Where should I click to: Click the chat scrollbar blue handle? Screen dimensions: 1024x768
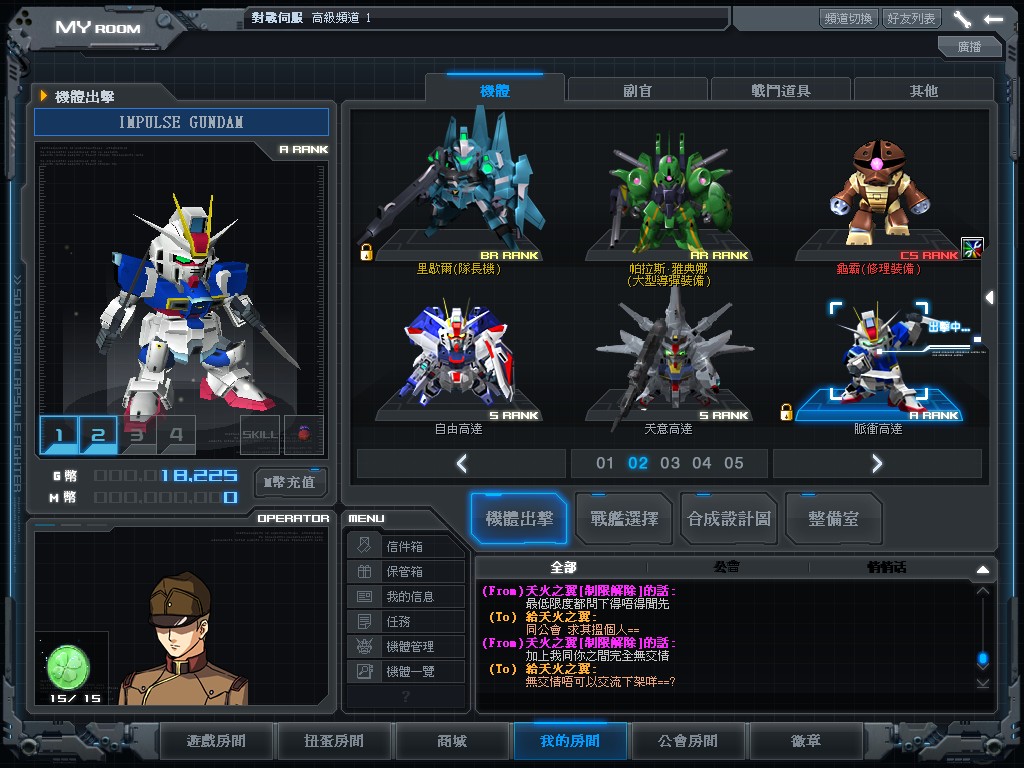[983, 658]
